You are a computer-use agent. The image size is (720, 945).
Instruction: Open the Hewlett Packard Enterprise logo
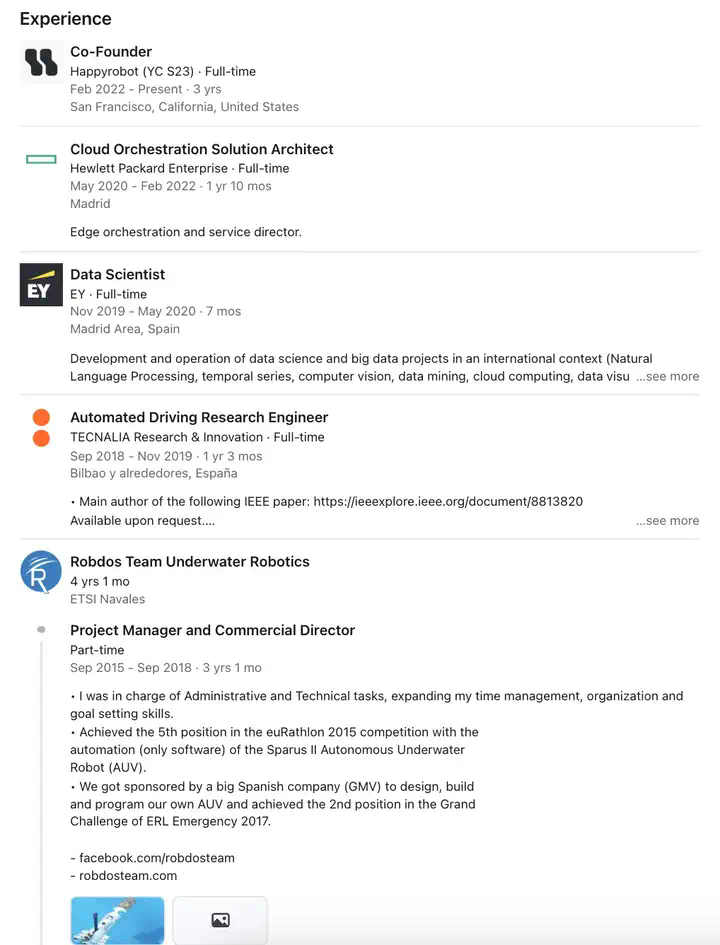click(x=41, y=159)
